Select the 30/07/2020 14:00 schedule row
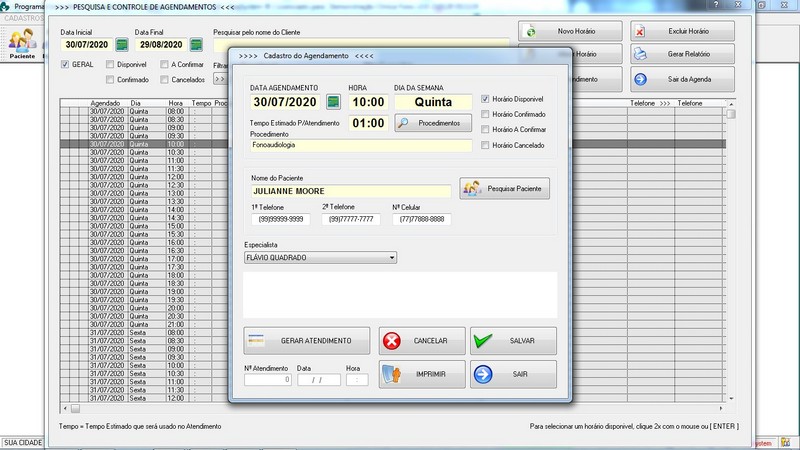This screenshot has width=800, height=450. [144, 210]
